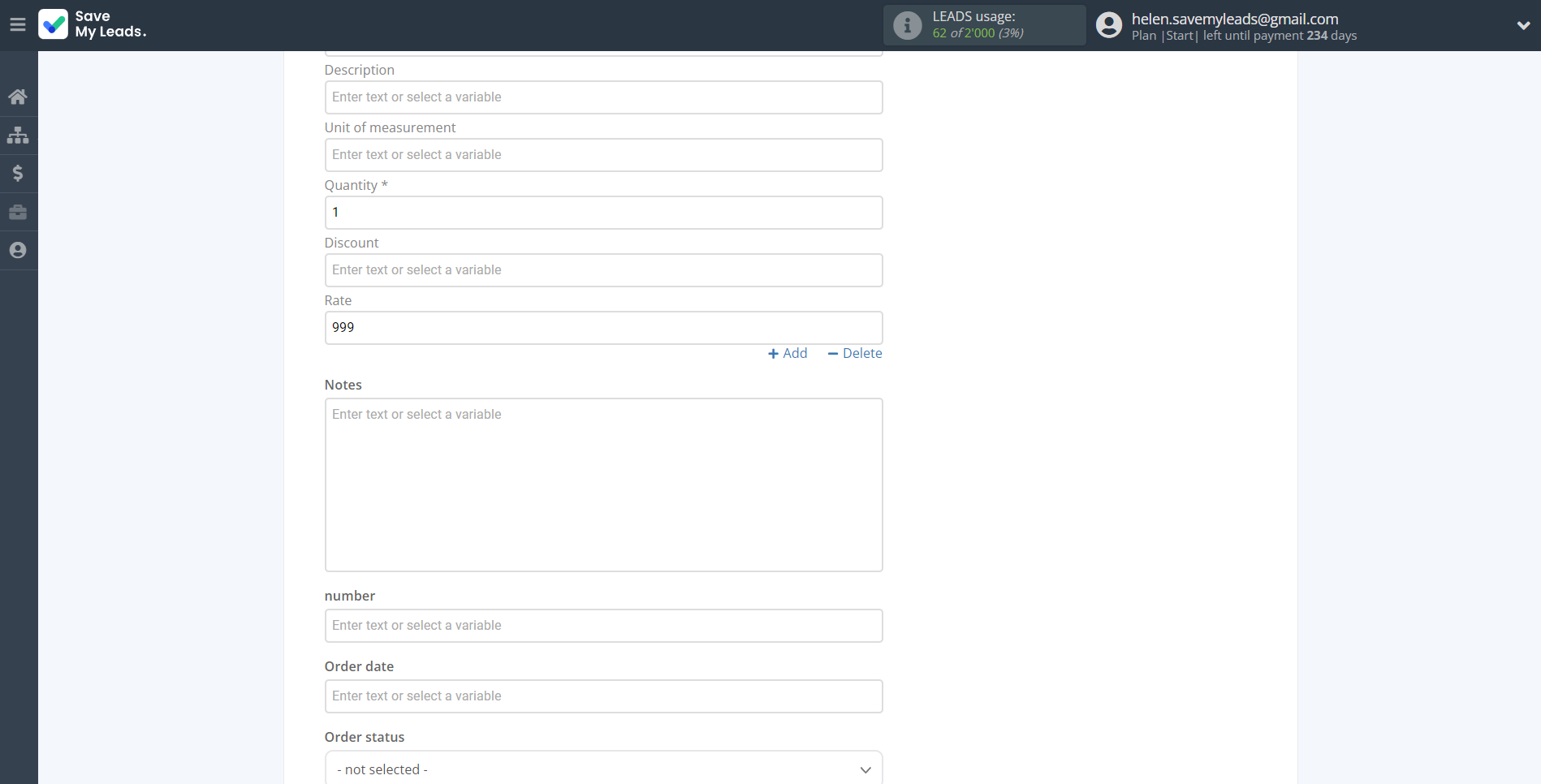Click helen.savemyleads@gmail.com account text
The image size is (1541, 784).
pos(1235,19)
